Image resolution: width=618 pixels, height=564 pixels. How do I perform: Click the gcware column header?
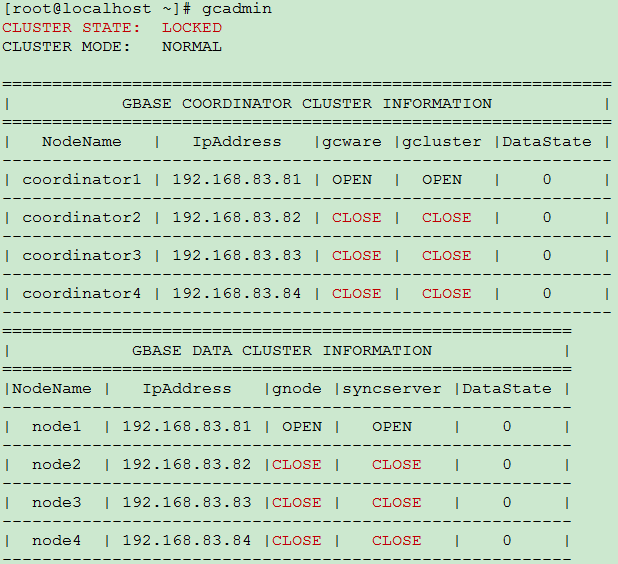click(x=352, y=142)
